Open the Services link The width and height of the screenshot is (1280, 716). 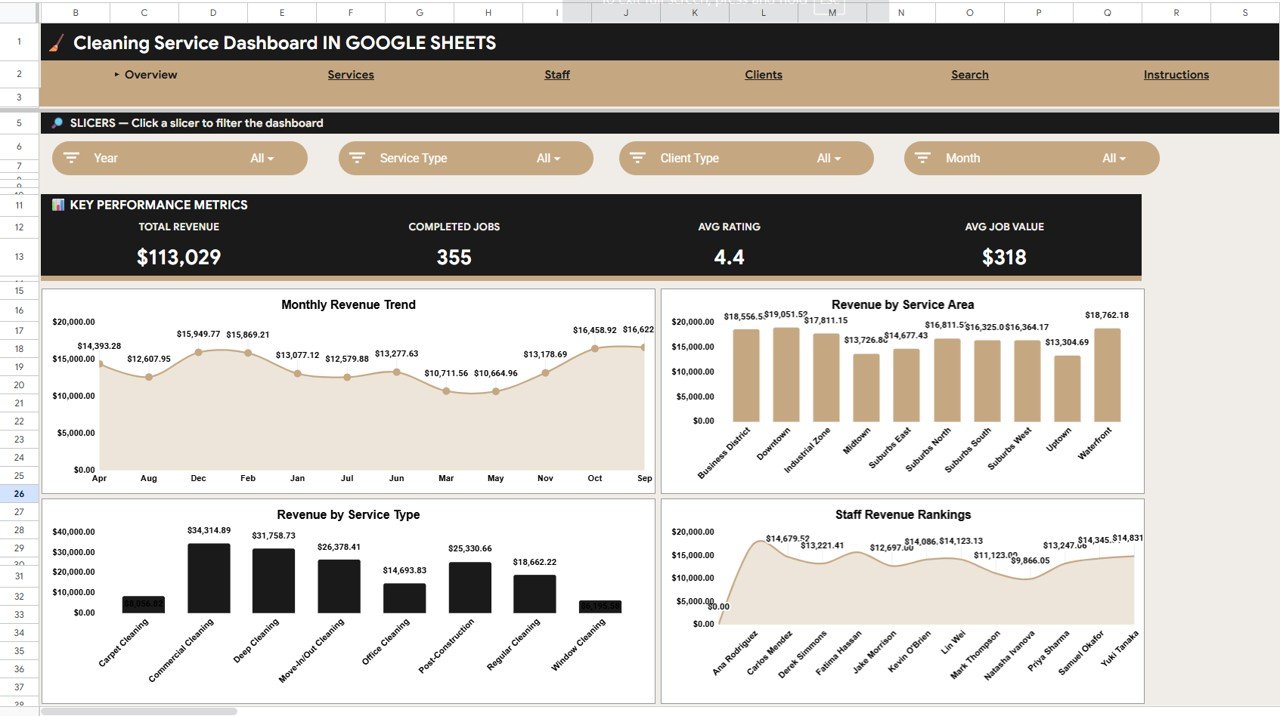(350, 74)
